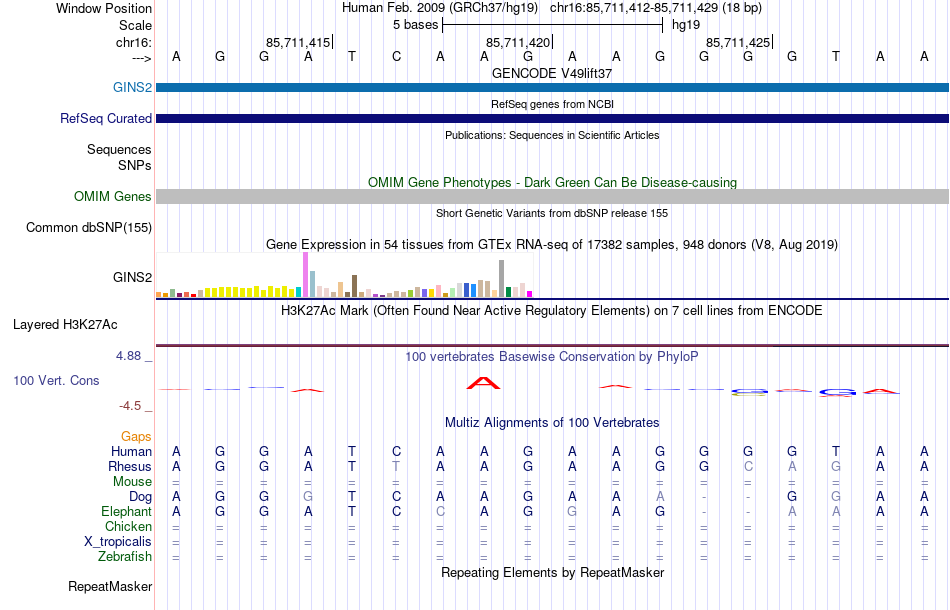
Task: Click Multiz Alignments of 100 Vertebrates title
Action: (552, 422)
